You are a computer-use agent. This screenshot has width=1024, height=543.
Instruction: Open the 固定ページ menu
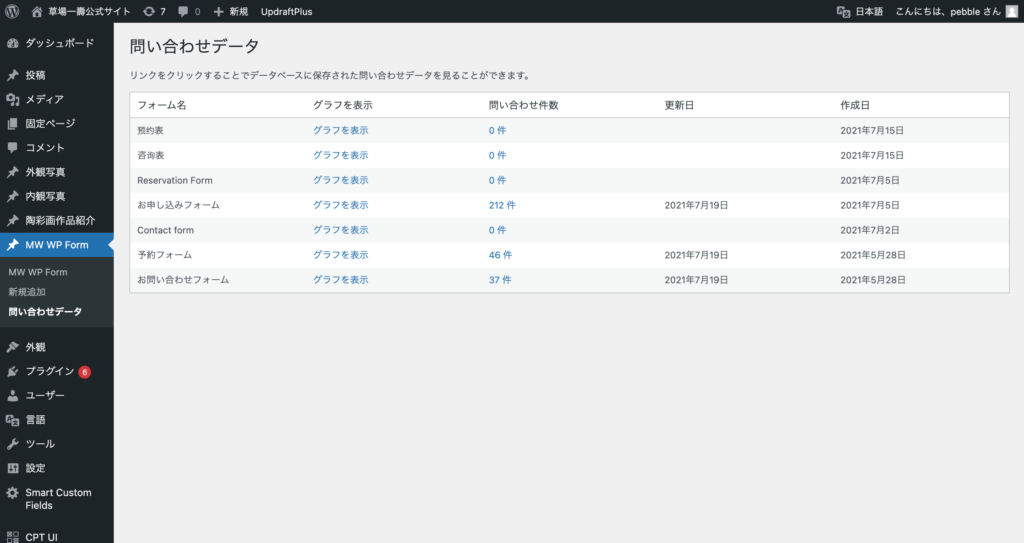point(49,123)
